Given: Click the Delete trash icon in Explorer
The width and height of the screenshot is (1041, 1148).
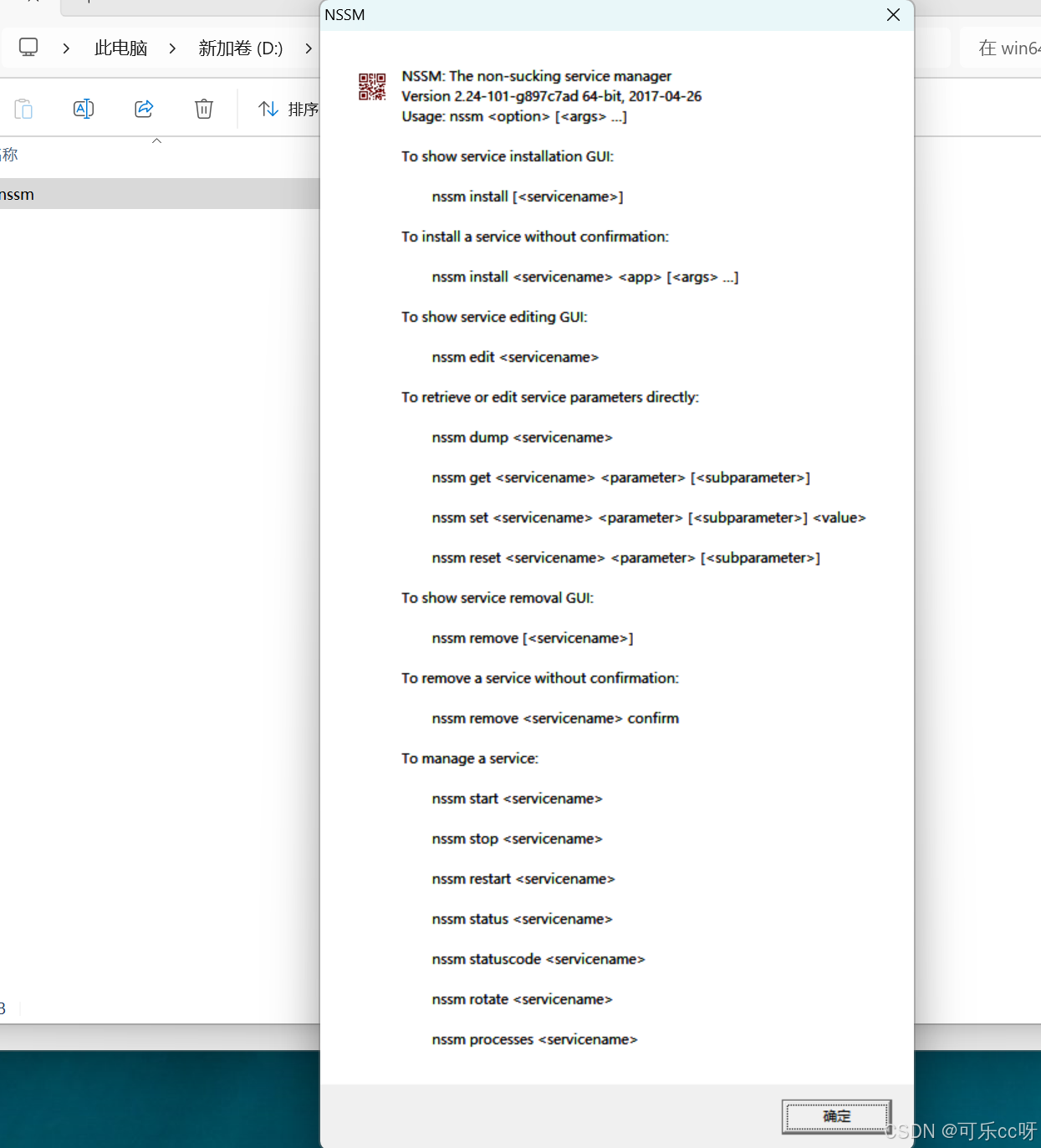Looking at the screenshot, I should coord(204,109).
